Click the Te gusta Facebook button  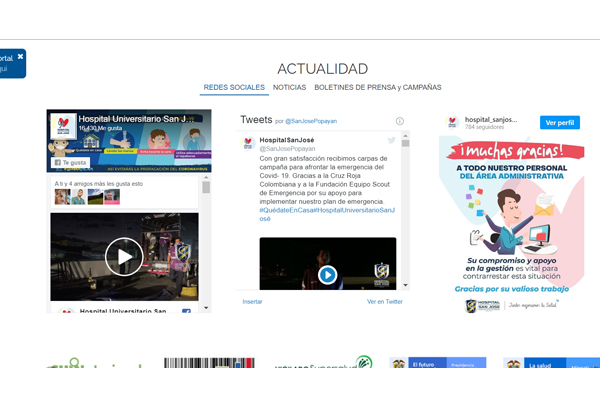tap(71, 162)
